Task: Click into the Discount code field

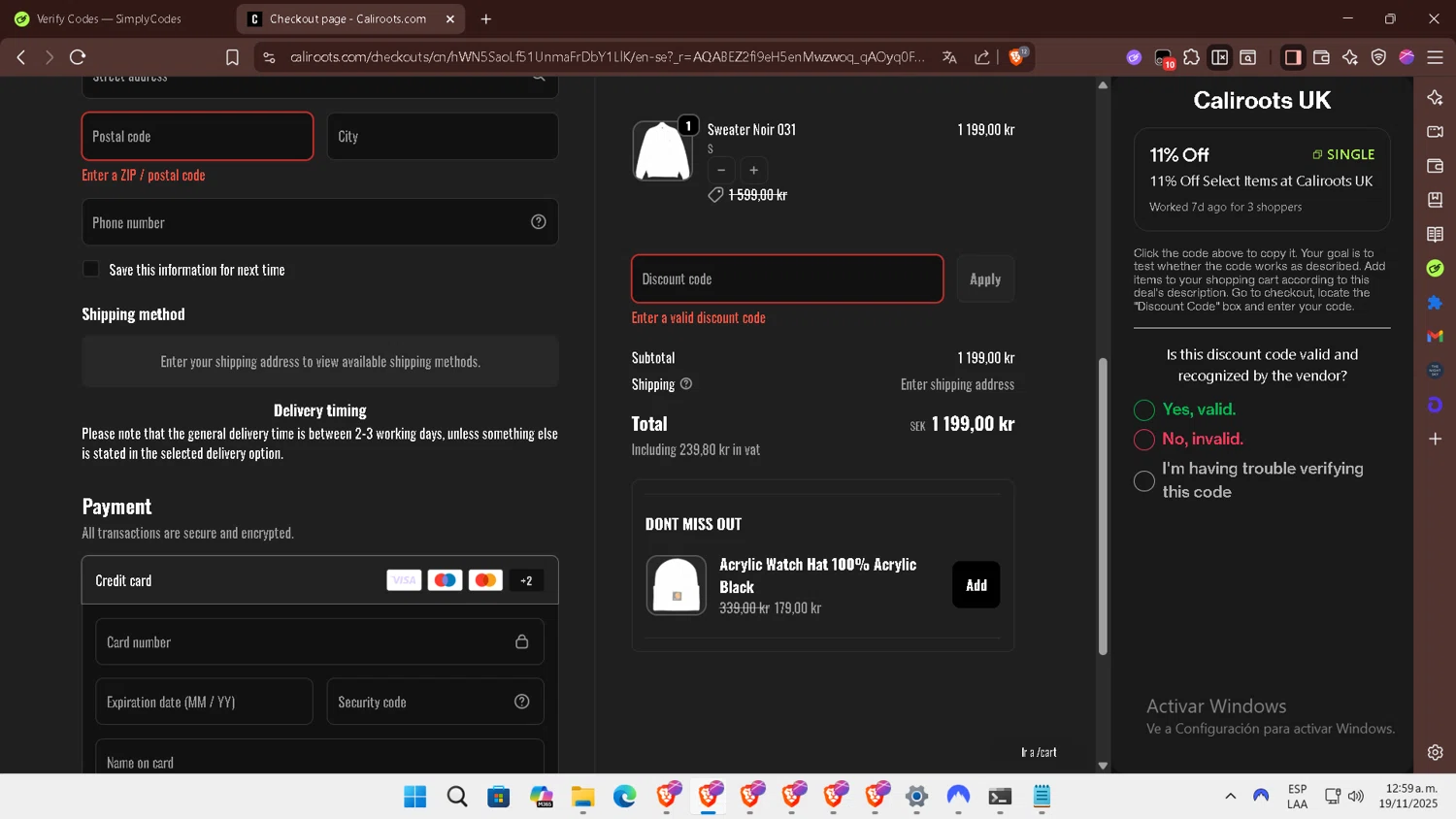Action: pos(787,278)
